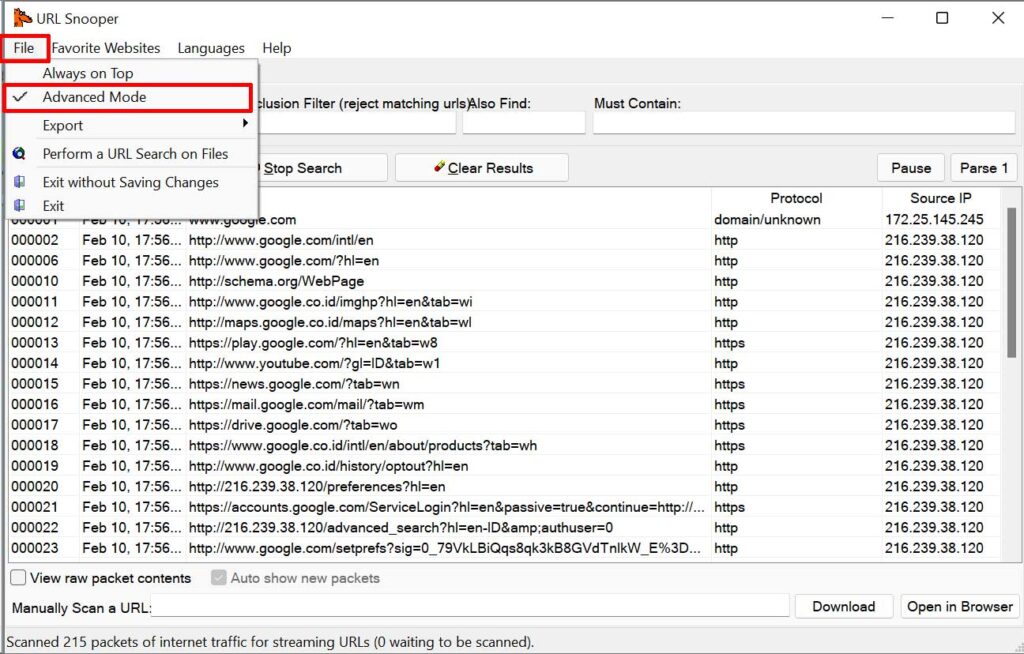Viewport: 1024px width, 654px height.
Task: Select the accounts.google.com ServiceLogin row
Action: coord(504,507)
